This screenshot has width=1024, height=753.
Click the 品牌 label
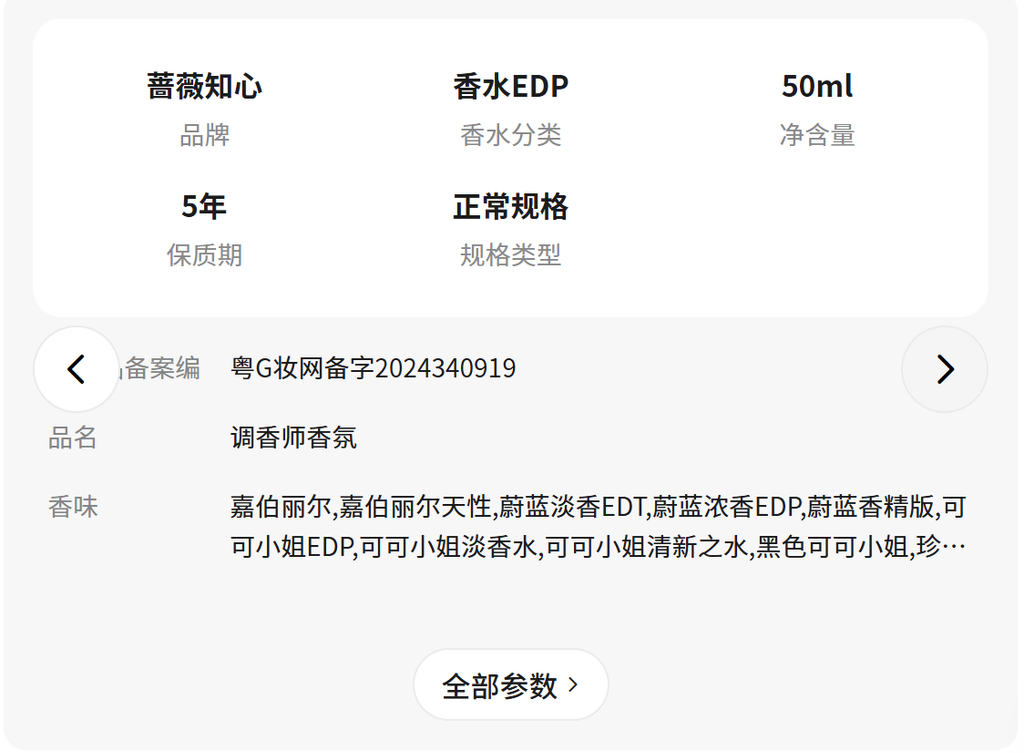coord(204,136)
